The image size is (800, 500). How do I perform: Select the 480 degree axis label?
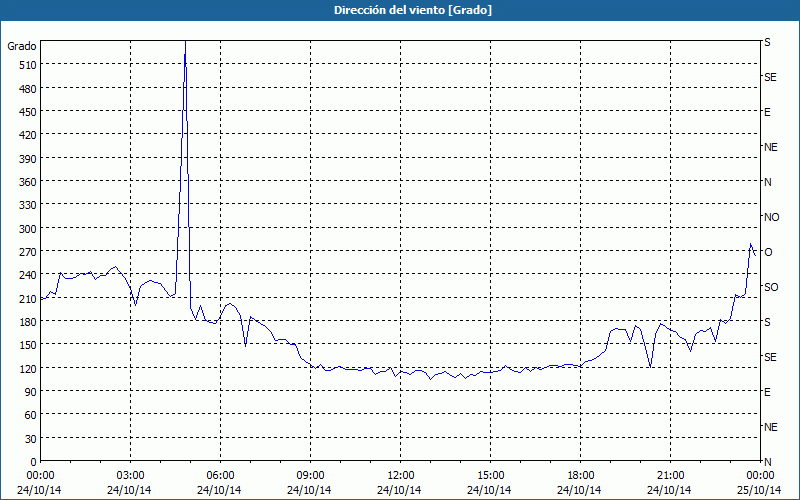pyautogui.click(x=29, y=89)
